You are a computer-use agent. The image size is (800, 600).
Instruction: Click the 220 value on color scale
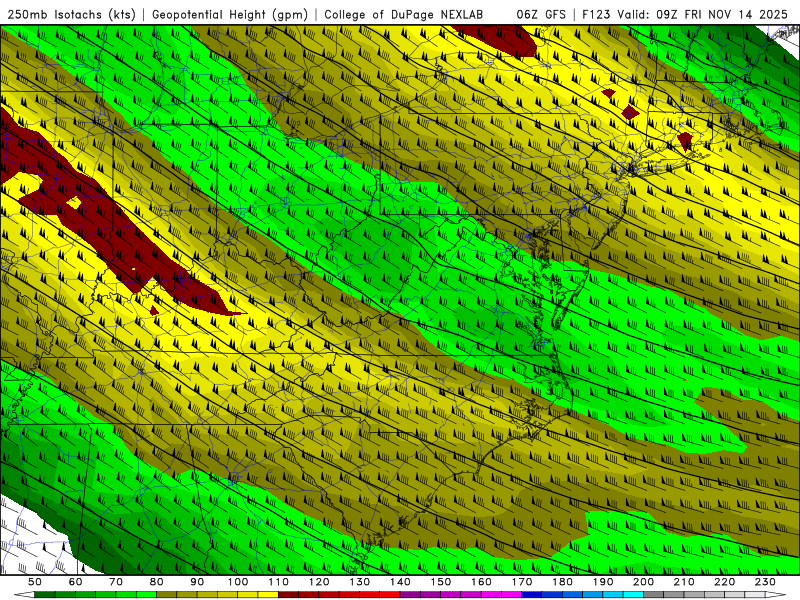(x=724, y=582)
